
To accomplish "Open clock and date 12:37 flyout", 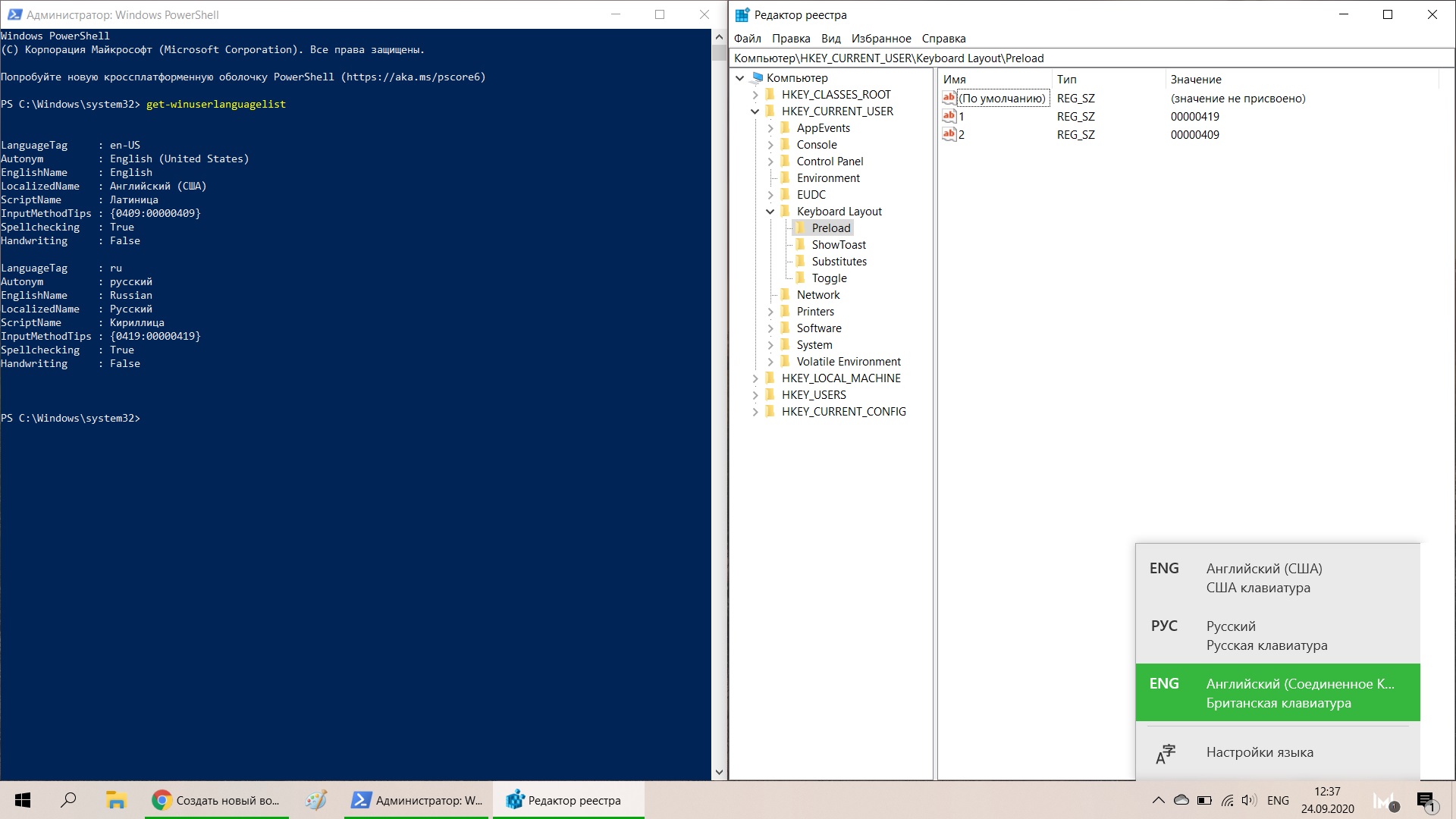I will point(1327,800).
